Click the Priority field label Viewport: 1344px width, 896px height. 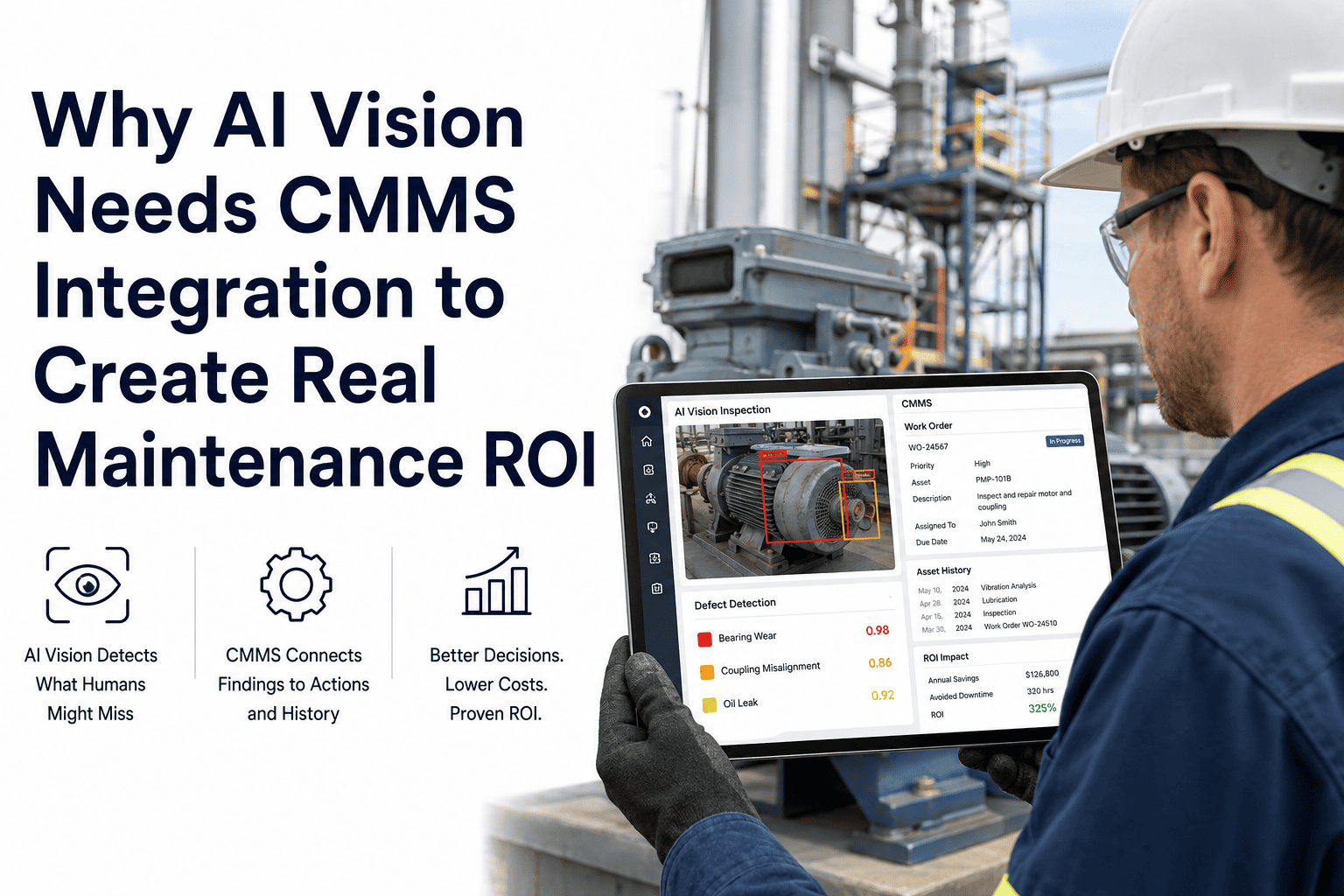point(922,466)
